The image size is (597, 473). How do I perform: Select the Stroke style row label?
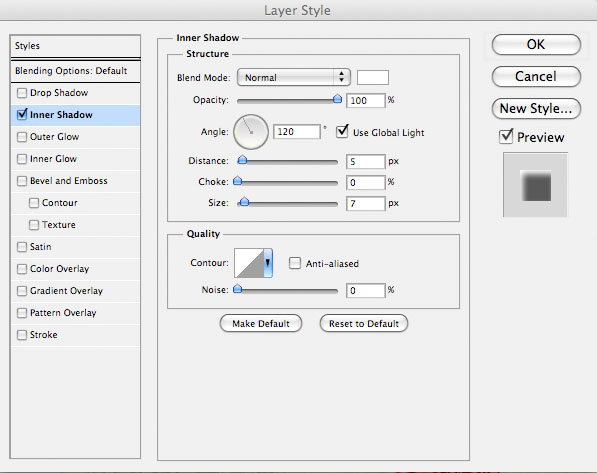click(x=43, y=335)
